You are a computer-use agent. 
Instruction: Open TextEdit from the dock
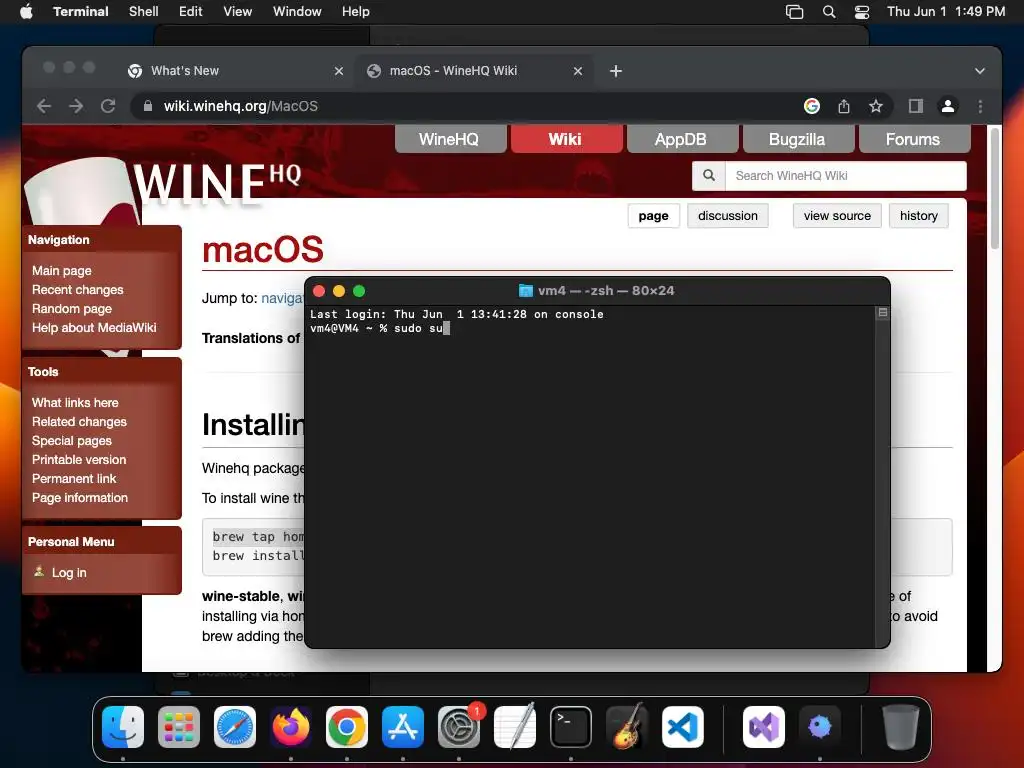click(x=515, y=727)
